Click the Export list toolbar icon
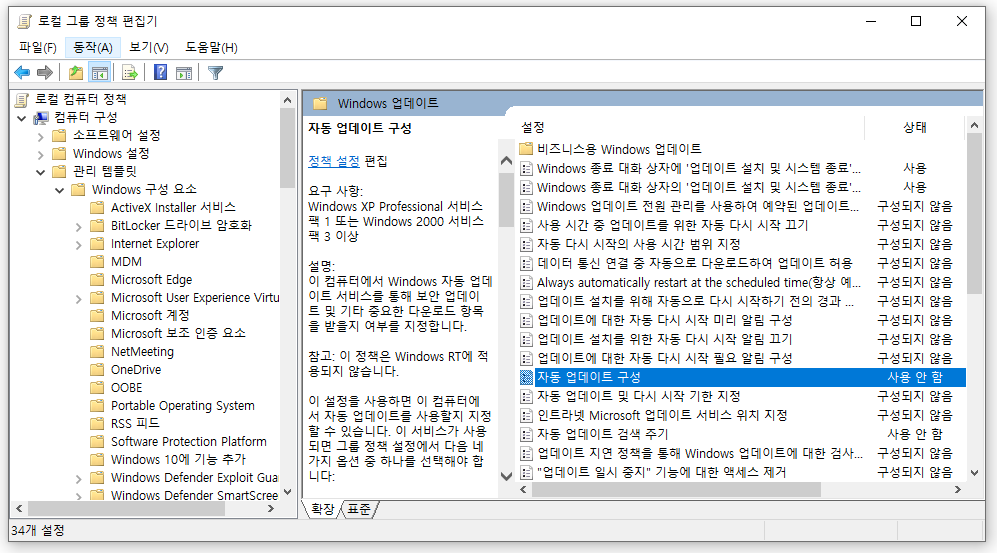997x553 pixels. 130,72
